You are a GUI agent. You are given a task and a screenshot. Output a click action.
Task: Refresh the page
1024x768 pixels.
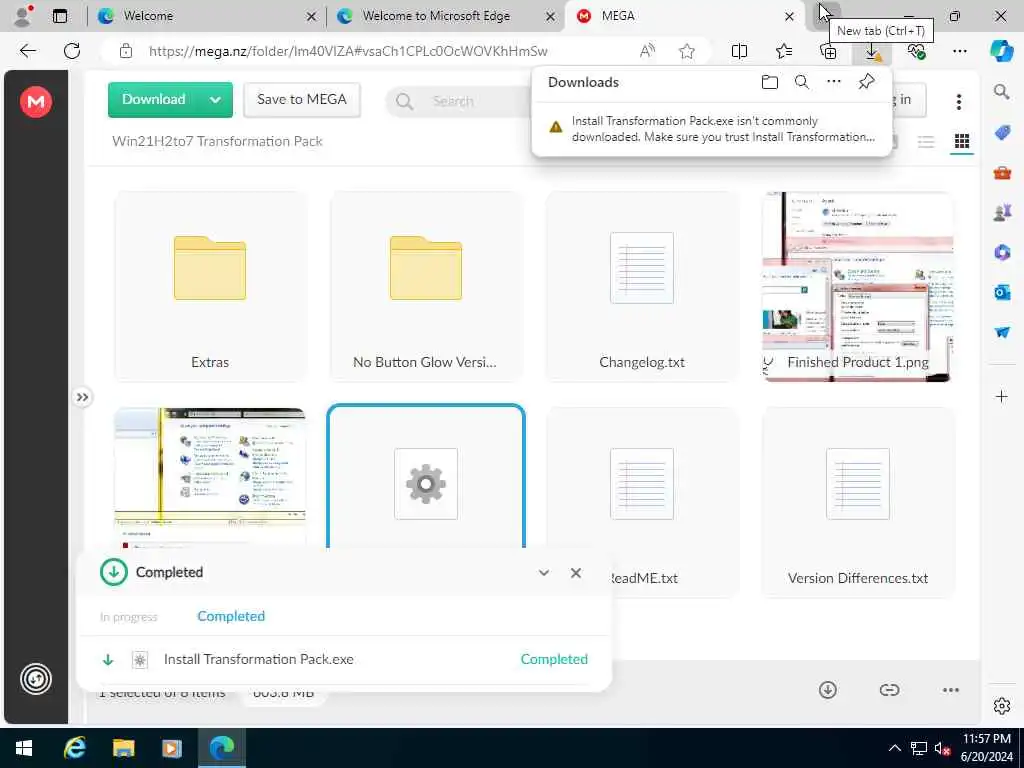(72, 51)
